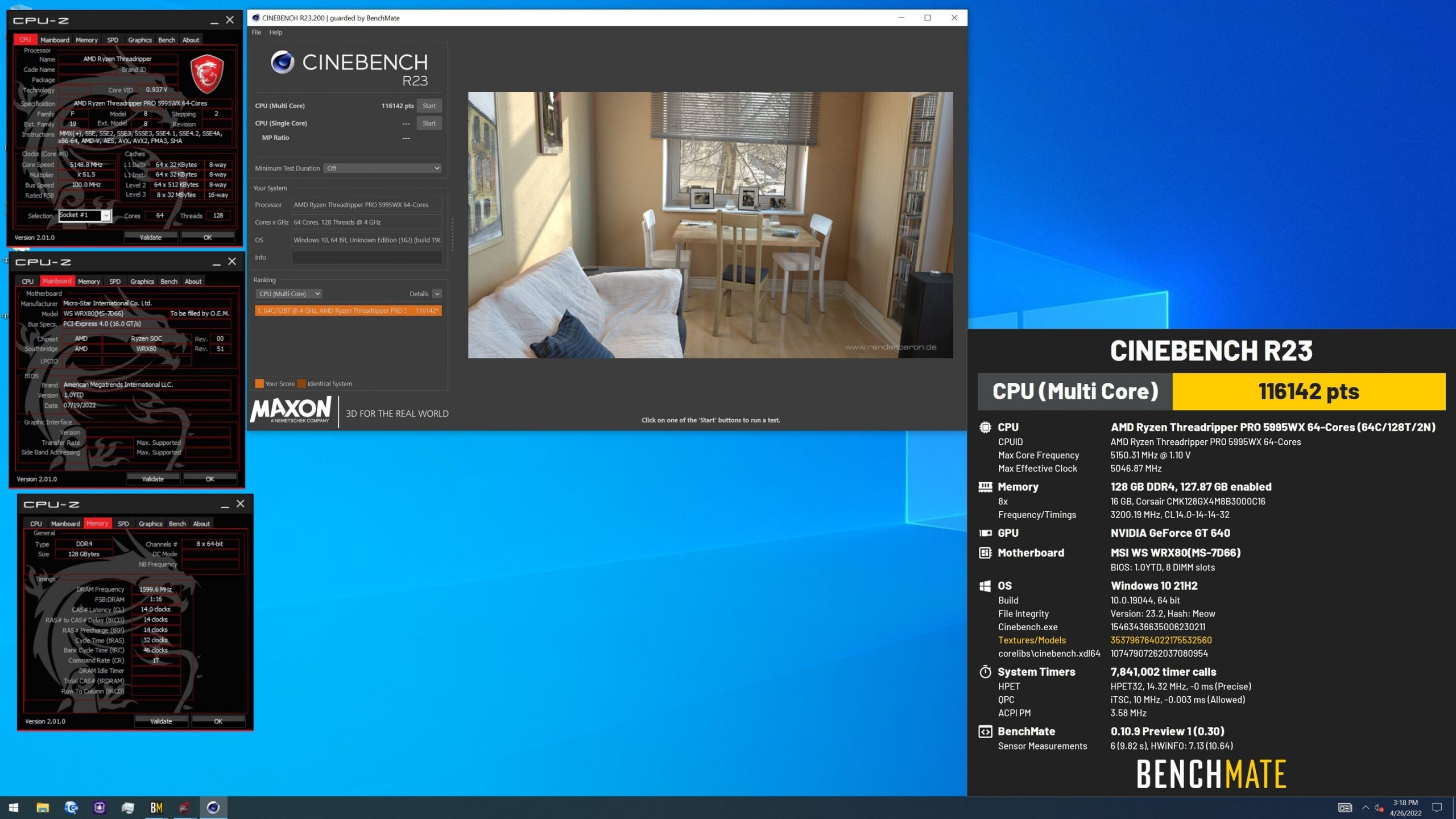Toggle Your Score visibility checkbox
The image size is (1456, 819).
[x=260, y=383]
